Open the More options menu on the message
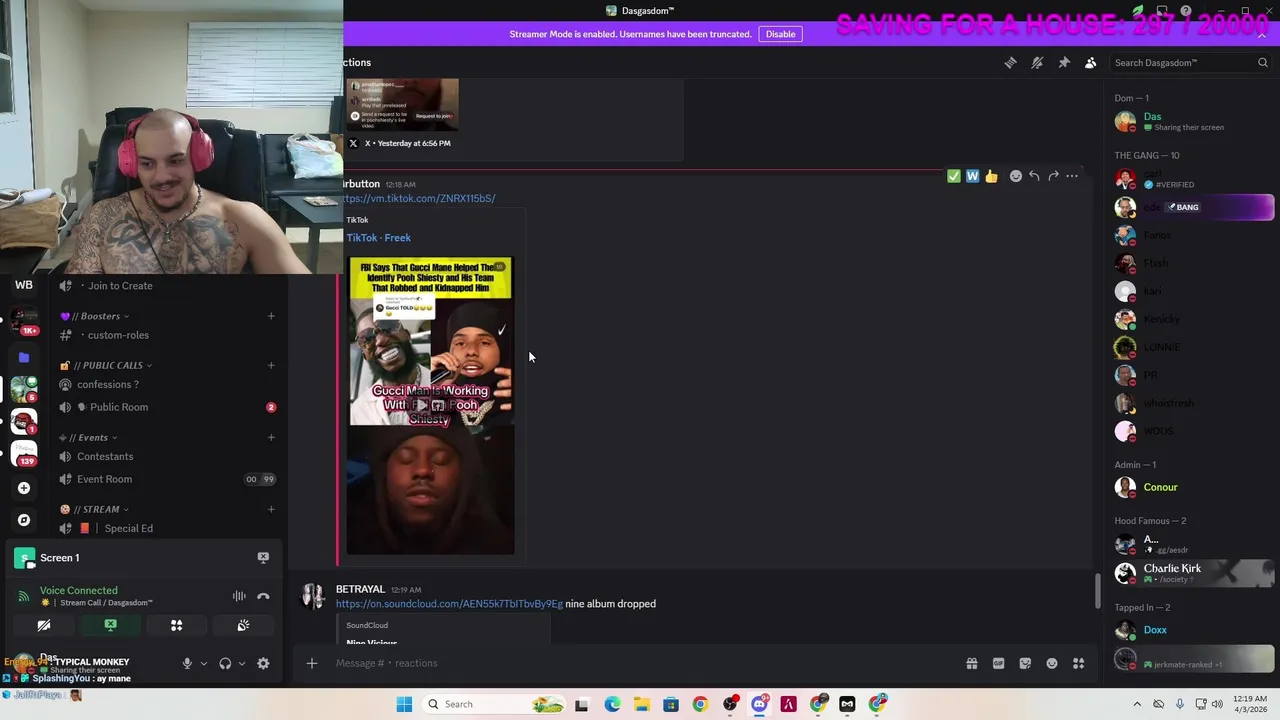 1072,176
